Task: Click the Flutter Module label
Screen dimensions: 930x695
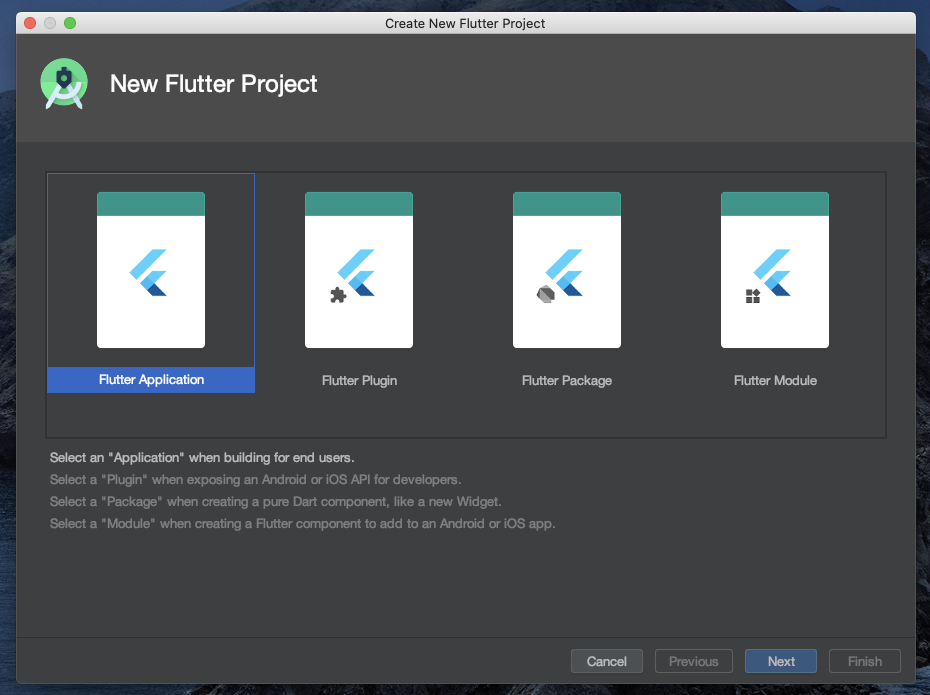Action: (775, 381)
